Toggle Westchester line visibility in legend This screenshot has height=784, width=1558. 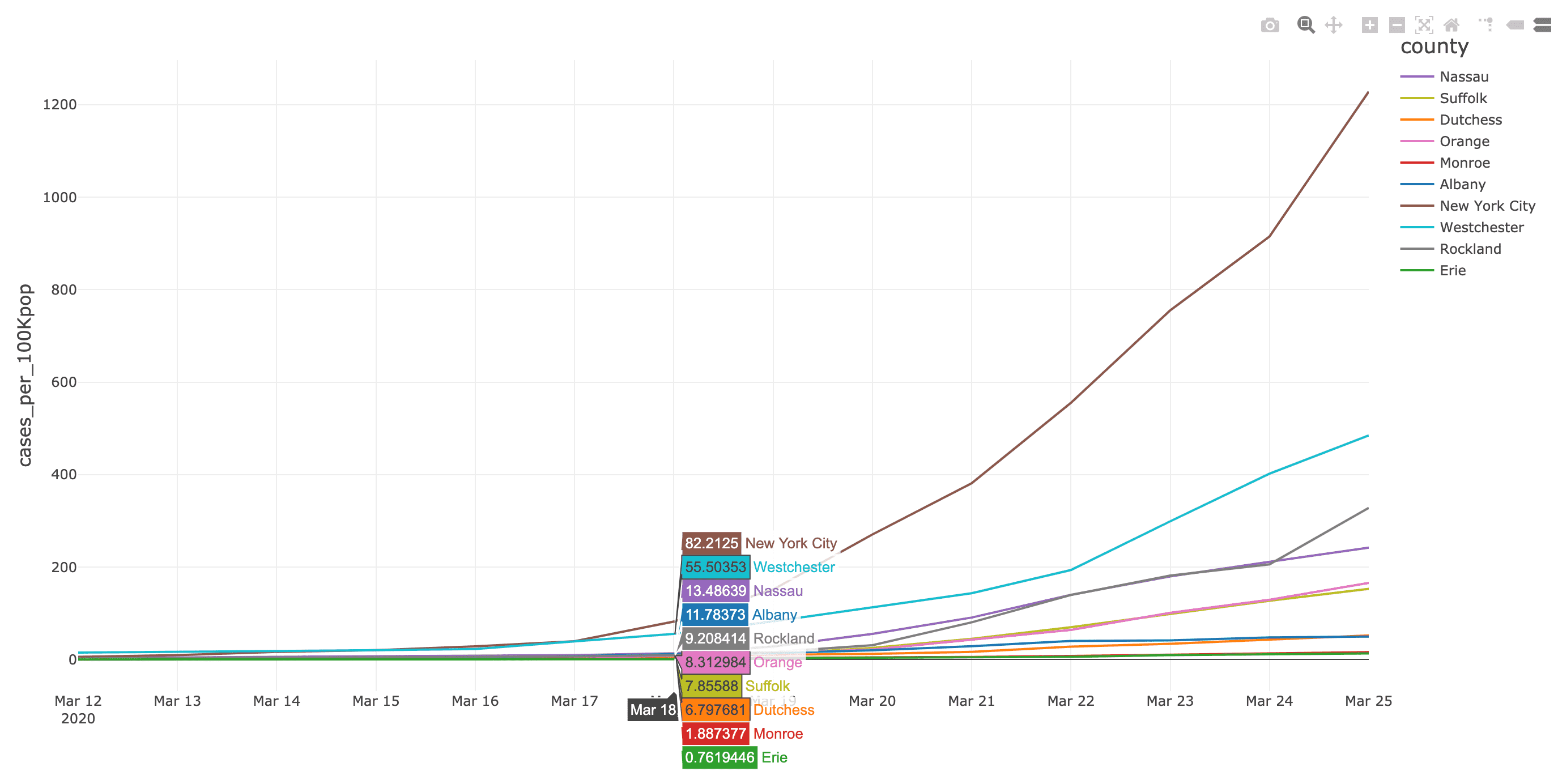1480,228
